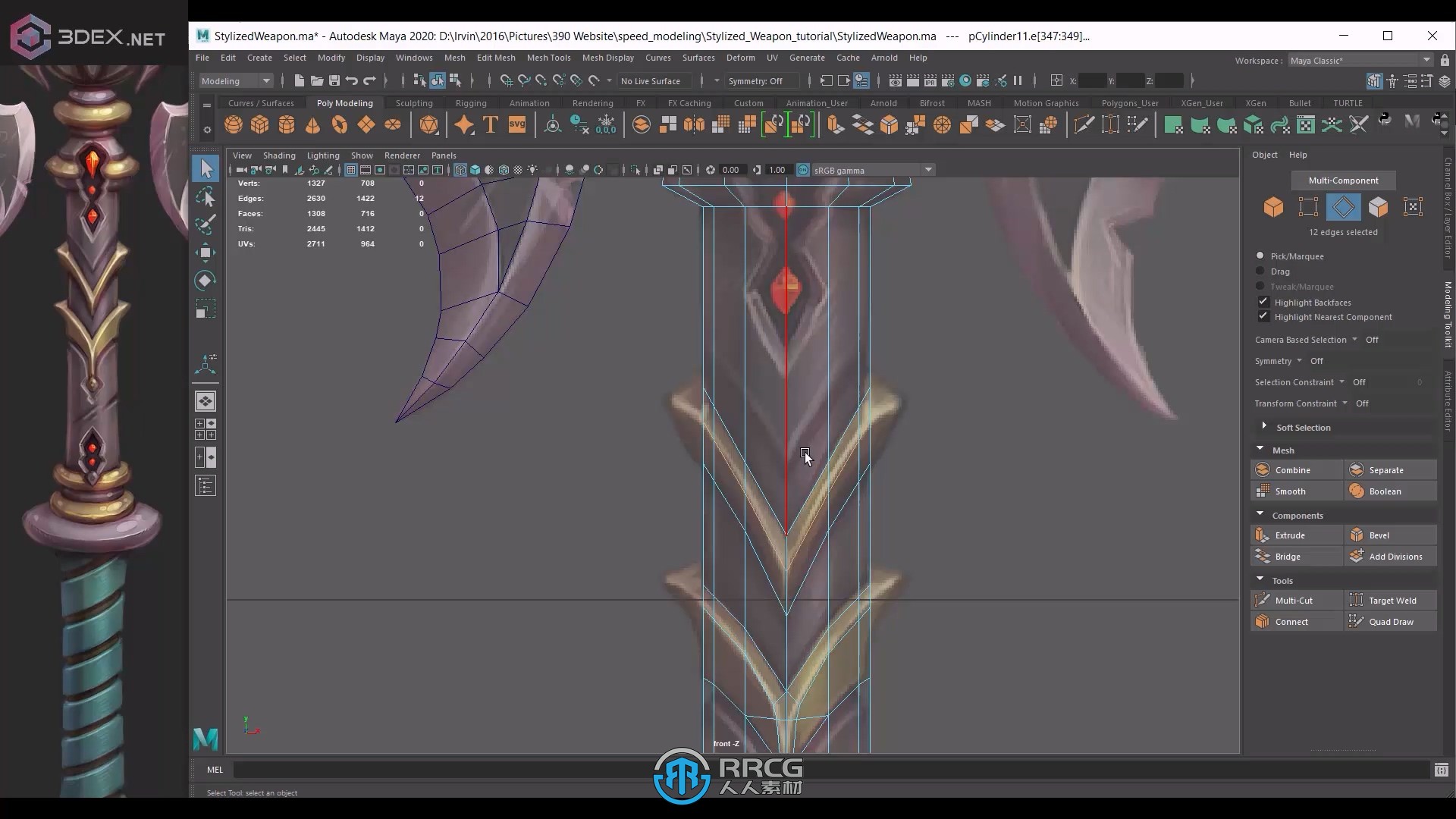
Task: Click the Target Weld tool
Action: tap(1393, 600)
